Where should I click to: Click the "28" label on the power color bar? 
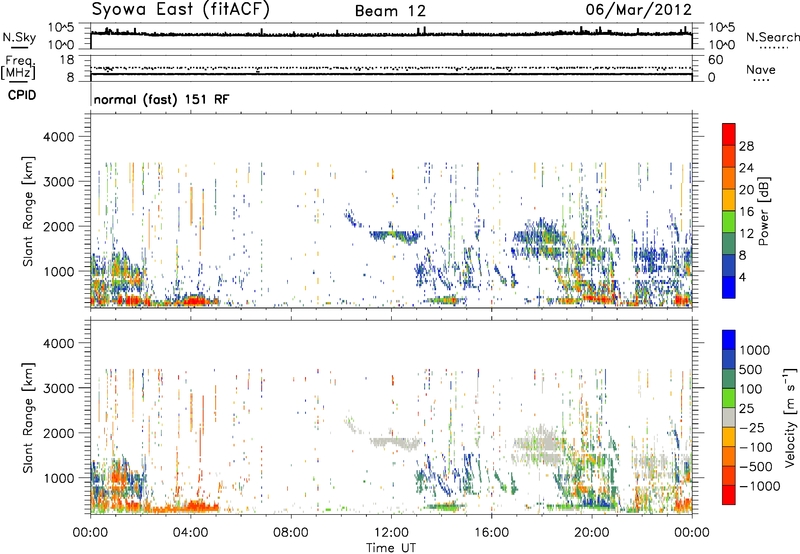746,146
